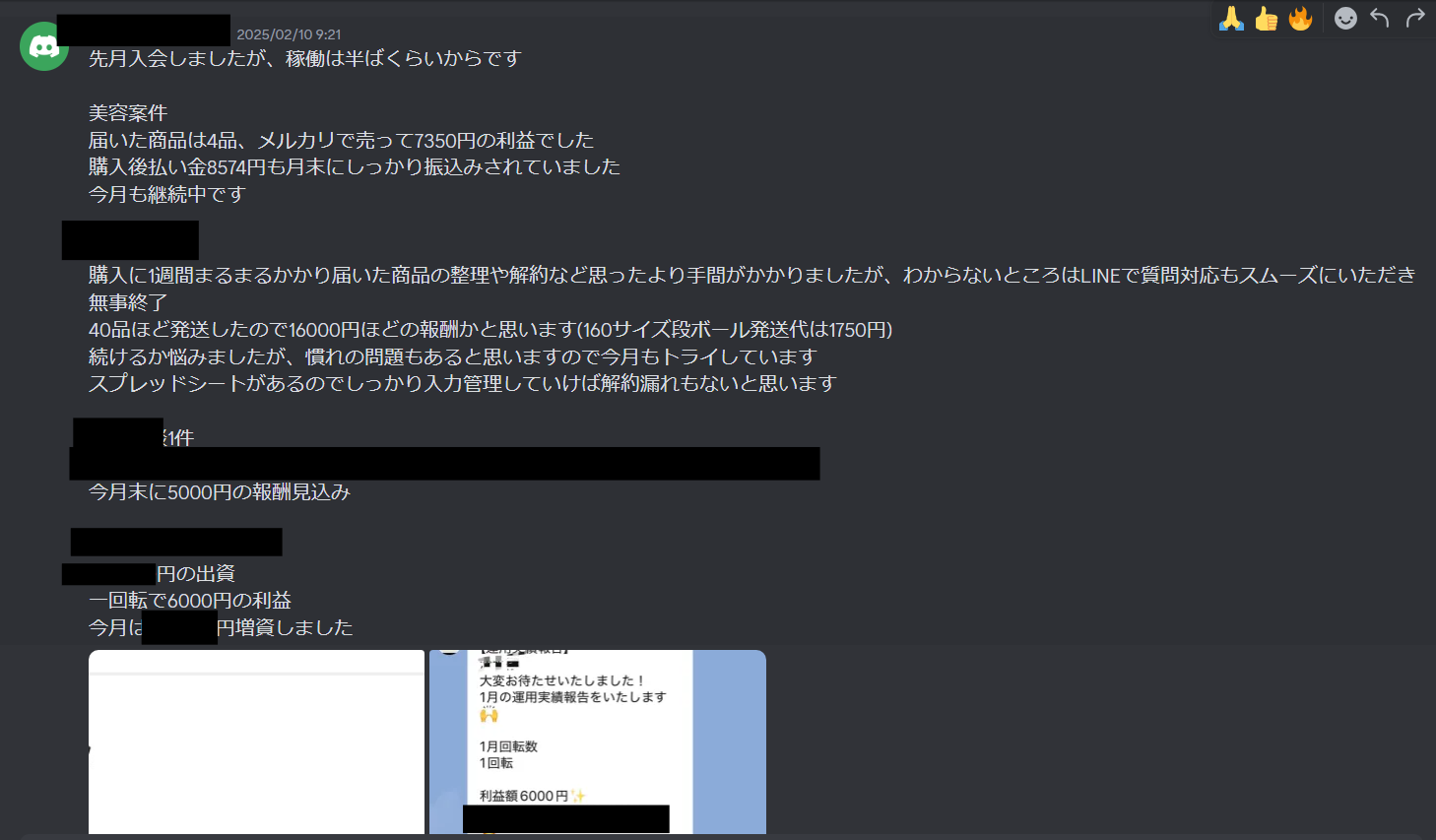The height and width of the screenshot is (840, 1436).
Task: React with the thumbs up emoji
Action: tap(1266, 18)
